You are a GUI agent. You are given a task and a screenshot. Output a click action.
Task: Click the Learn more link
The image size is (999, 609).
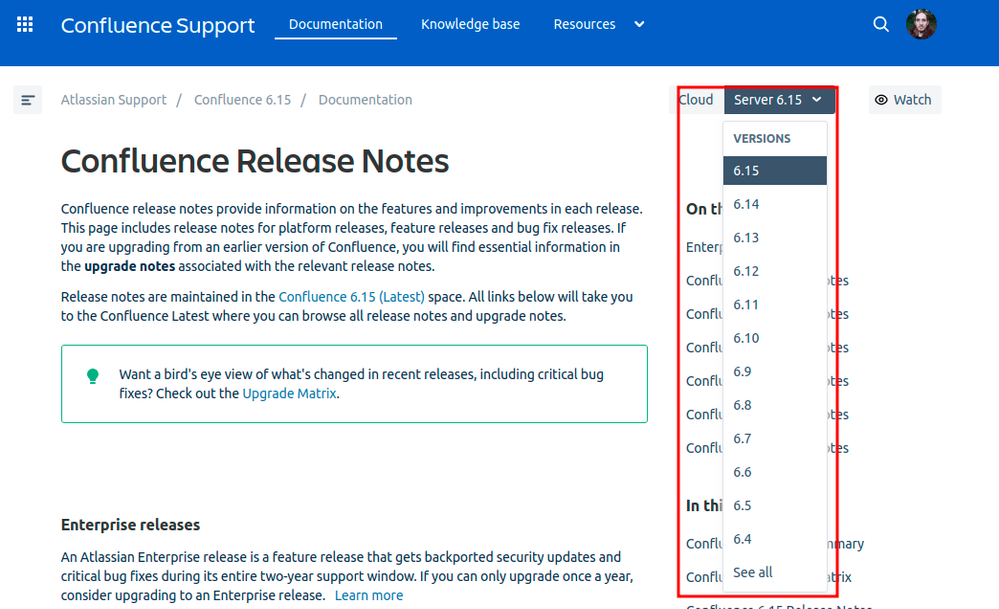(x=369, y=596)
